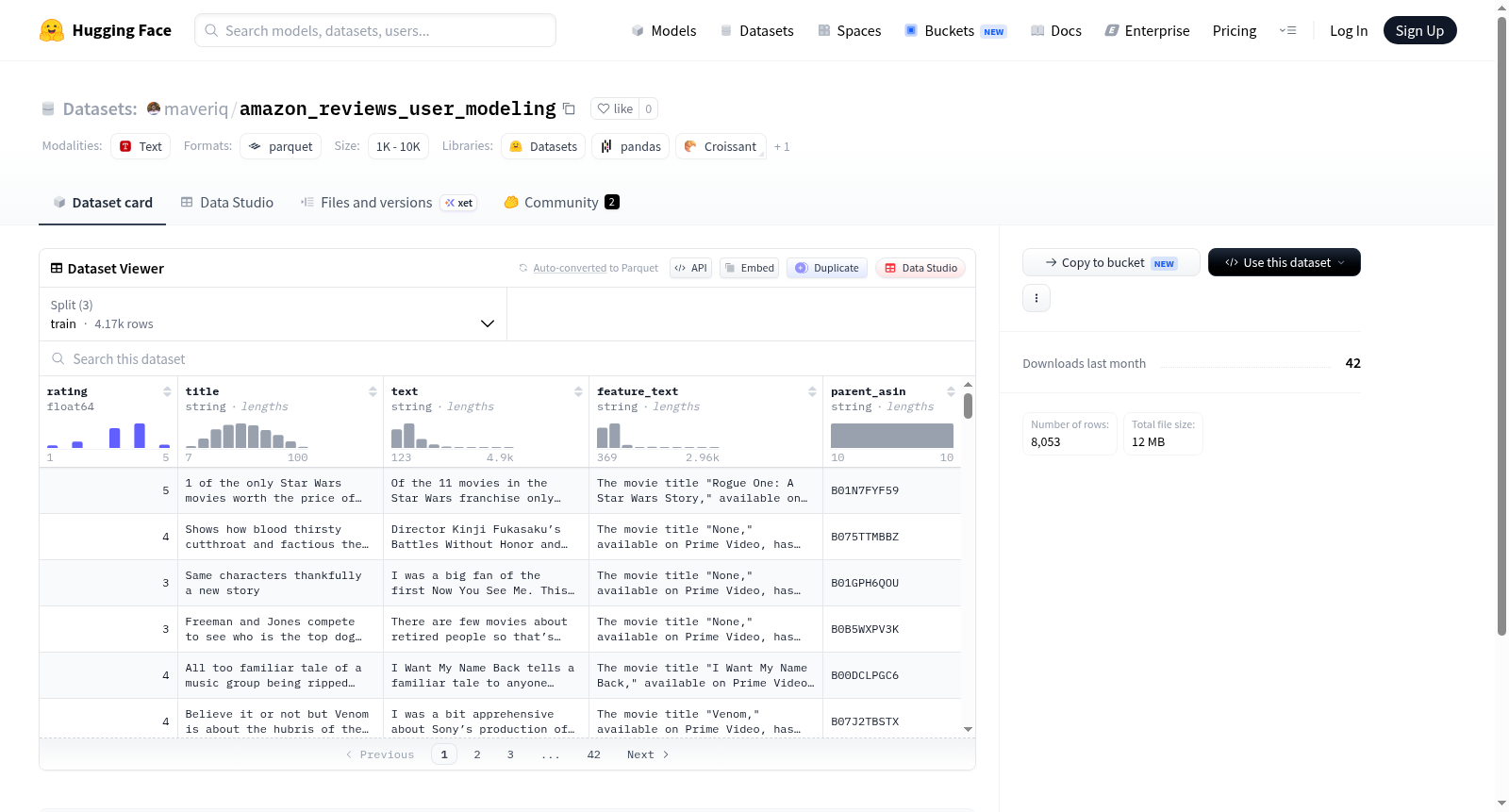Click Copy to bucket button
Viewport: 1509px width, 812px height.
pyautogui.click(x=1111, y=262)
